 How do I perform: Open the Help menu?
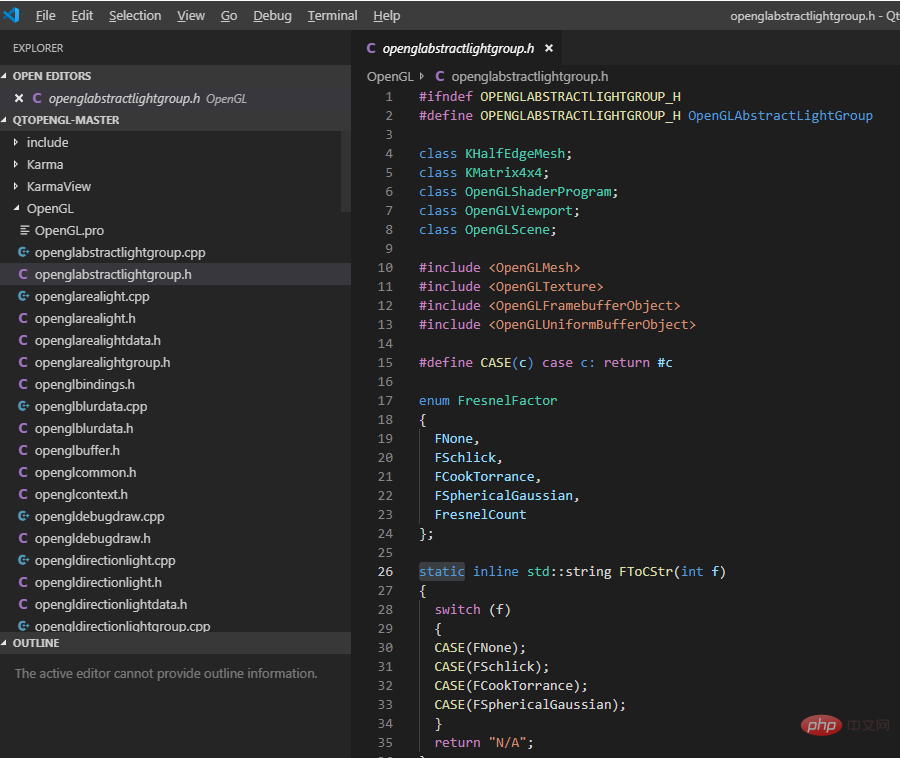[387, 15]
